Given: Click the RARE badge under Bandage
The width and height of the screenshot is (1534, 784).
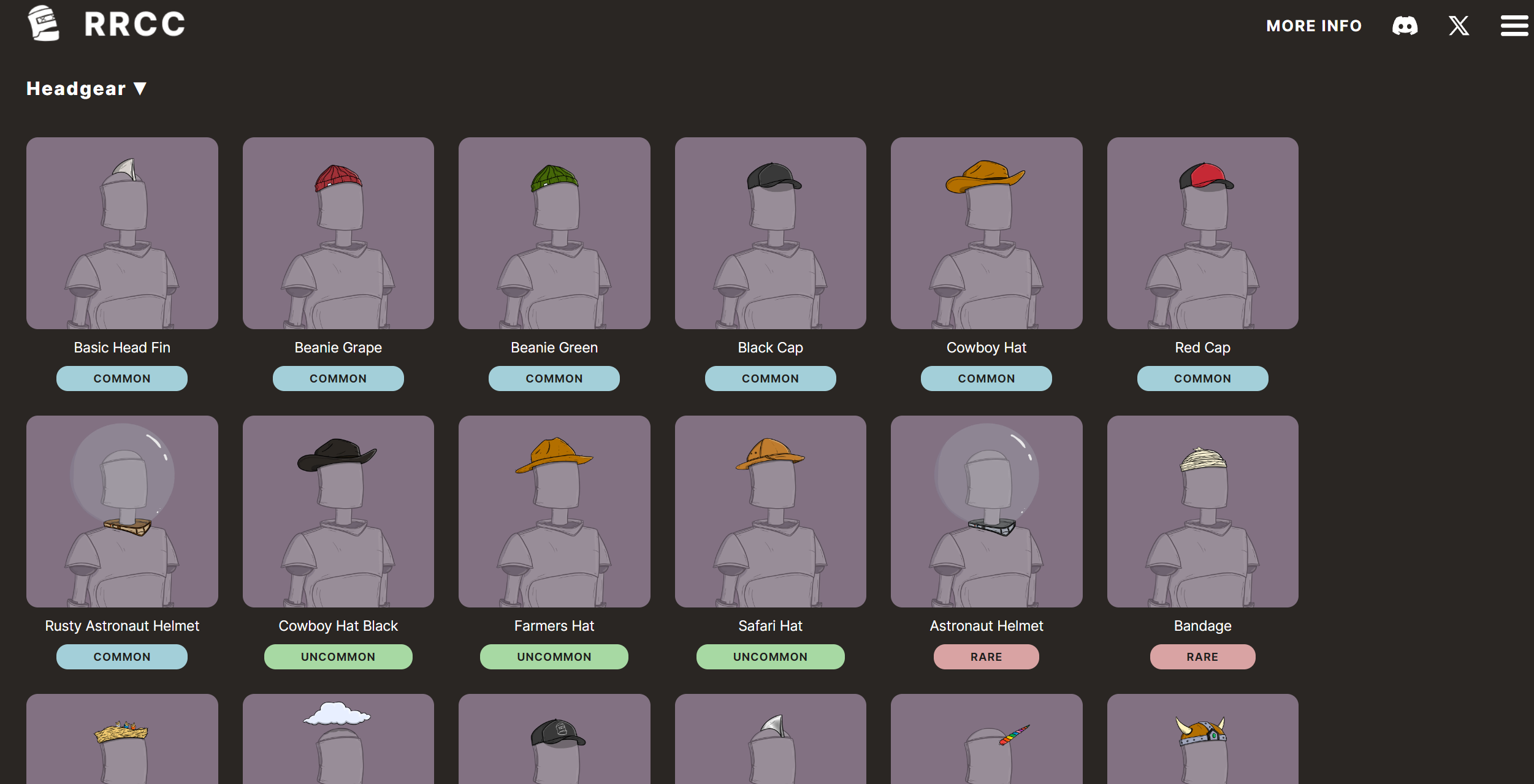Looking at the screenshot, I should pyautogui.click(x=1203, y=657).
